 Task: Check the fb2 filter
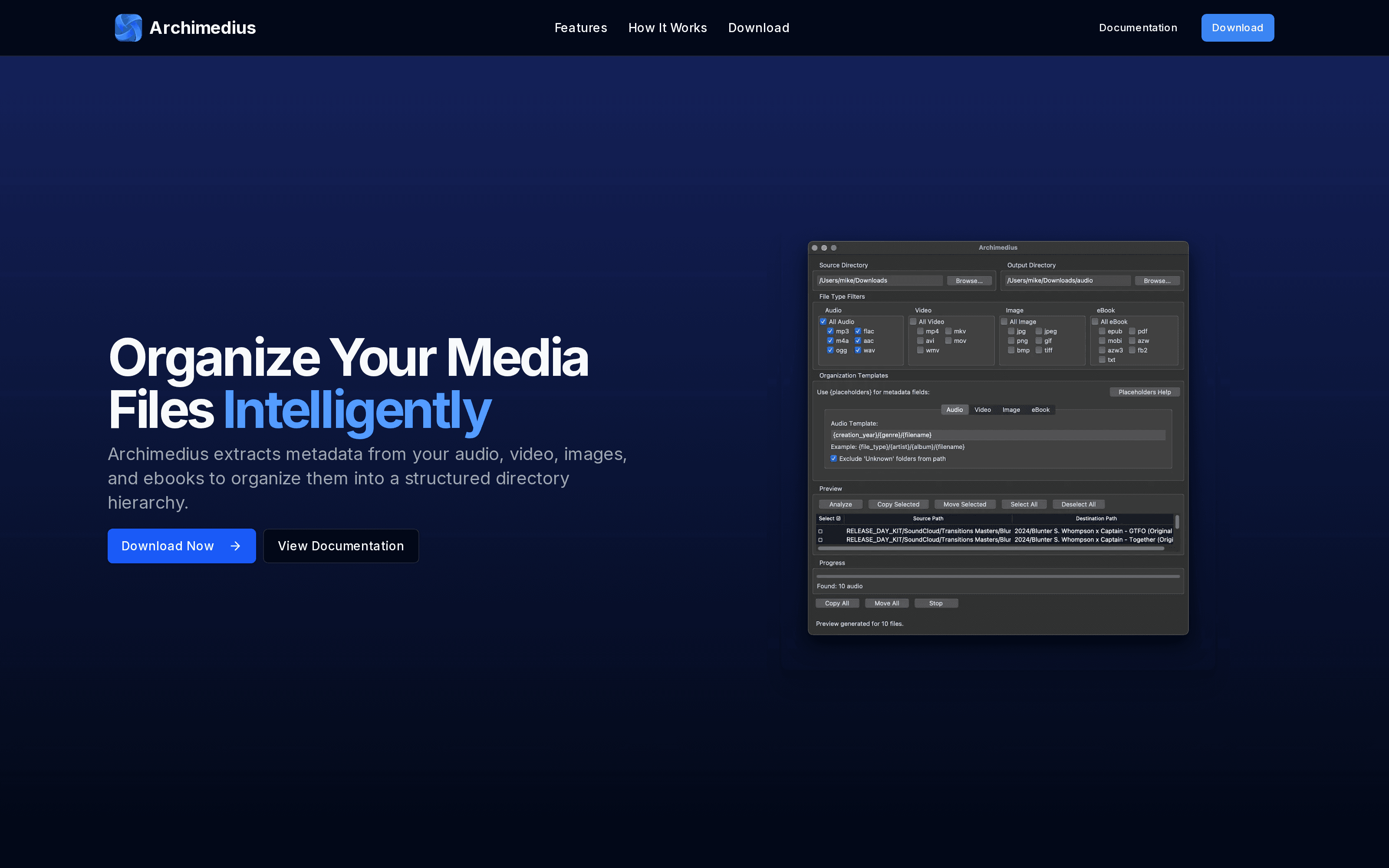tap(1132, 350)
